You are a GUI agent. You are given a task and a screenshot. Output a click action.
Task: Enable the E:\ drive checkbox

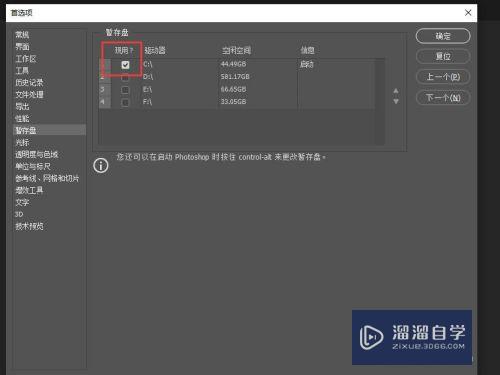(125, 90)
